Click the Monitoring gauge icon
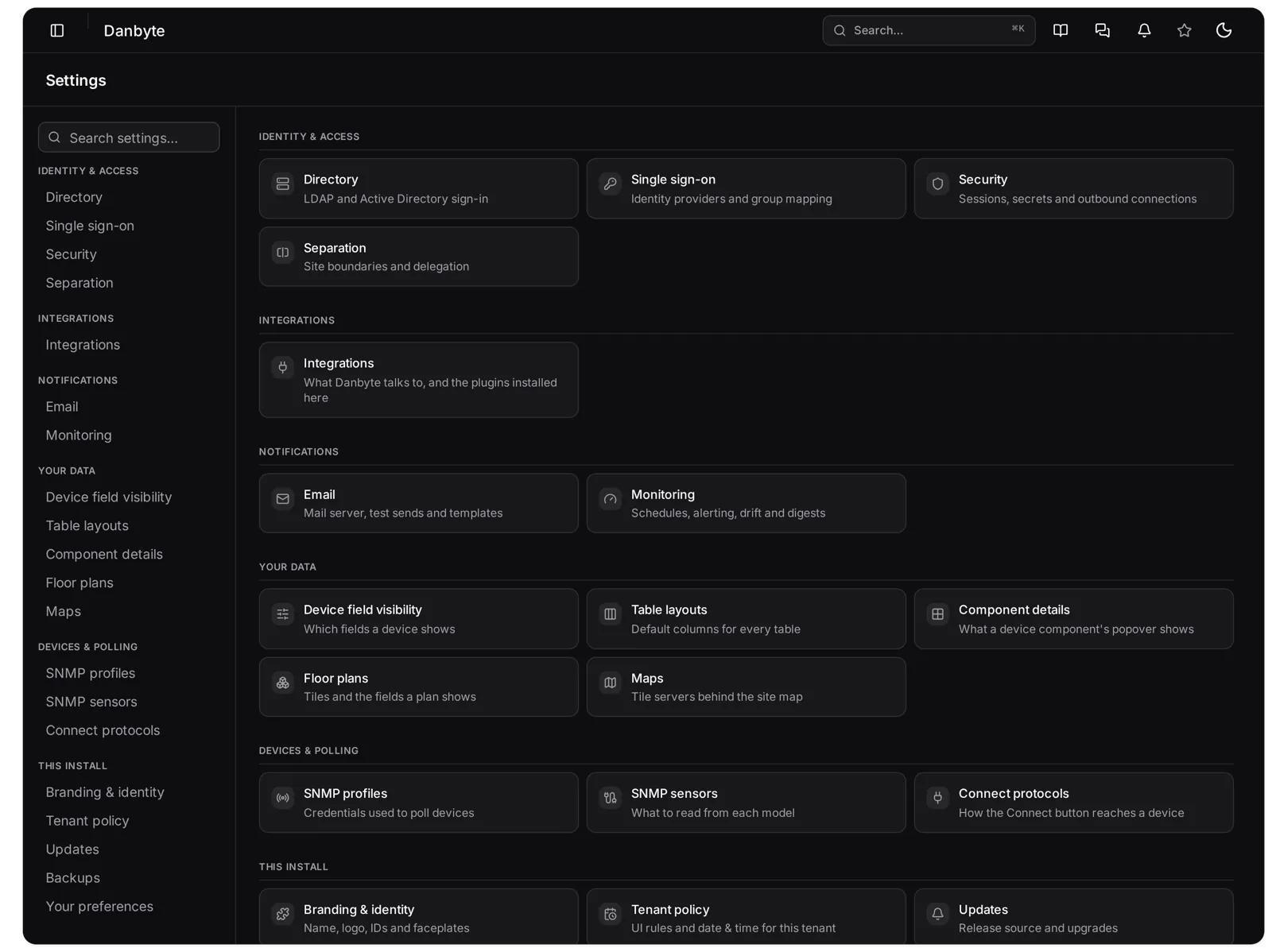 610,499
